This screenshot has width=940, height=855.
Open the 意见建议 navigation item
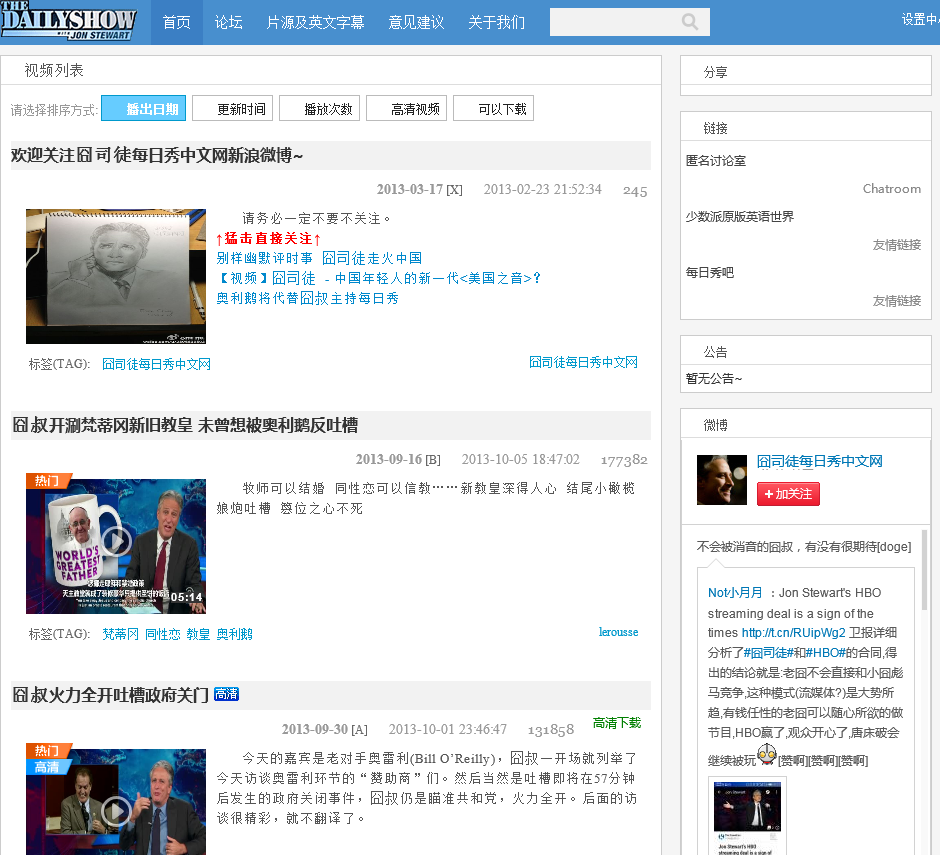416,22
